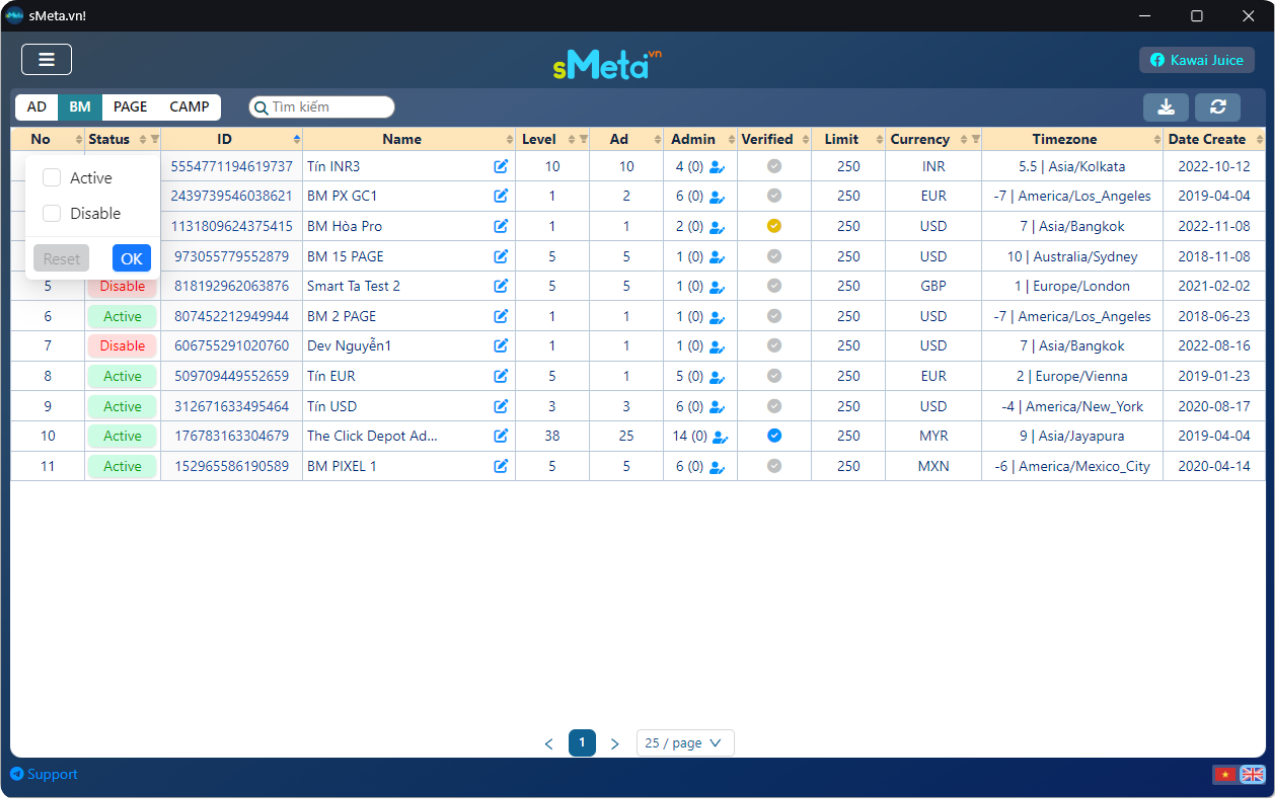This screenshot has height=800, width=1280.
Task: Edit name of Tín INR3
Action: (x=501, y=167)
